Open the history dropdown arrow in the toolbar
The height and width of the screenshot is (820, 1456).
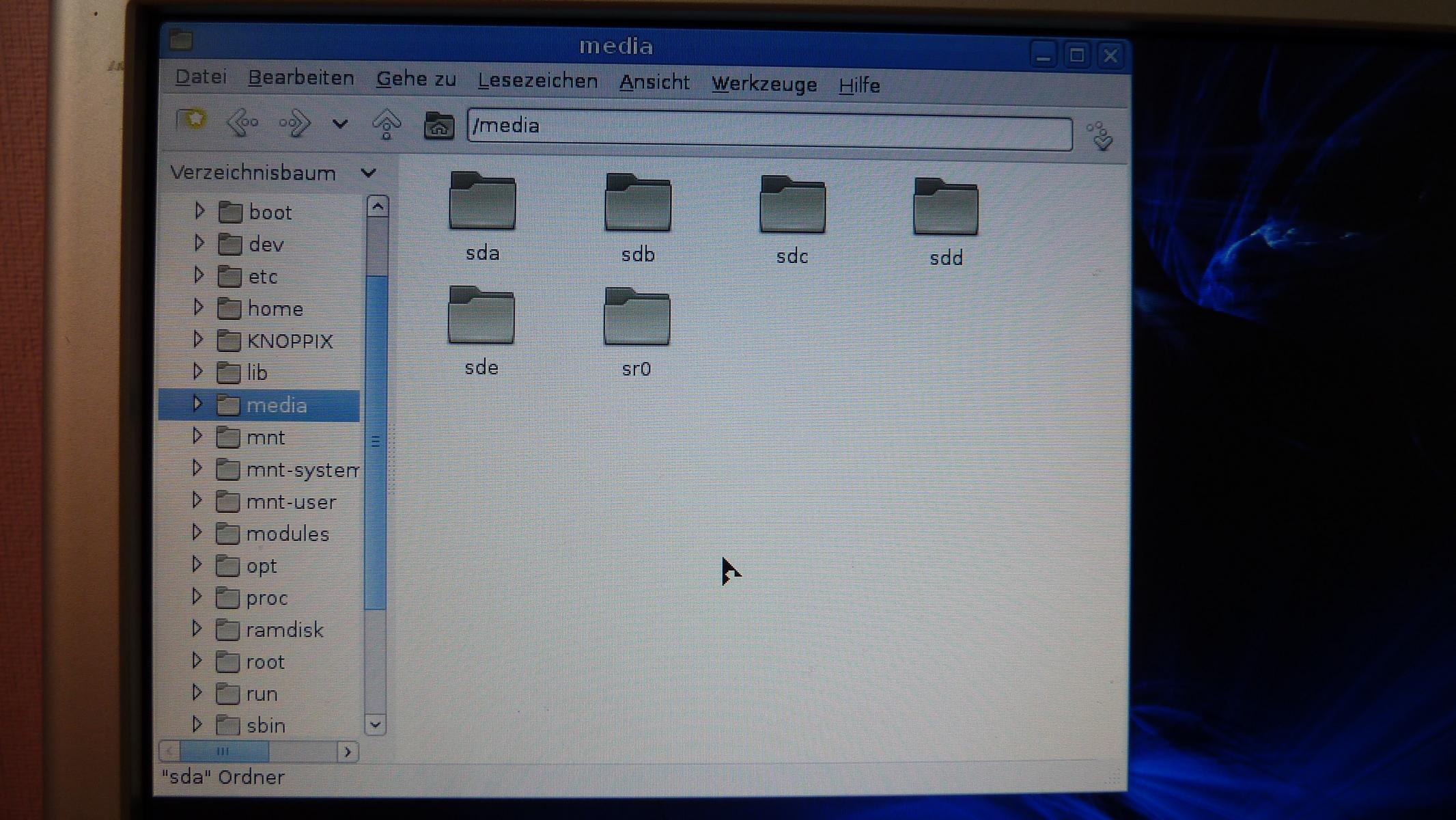click(x=340, y=124)
